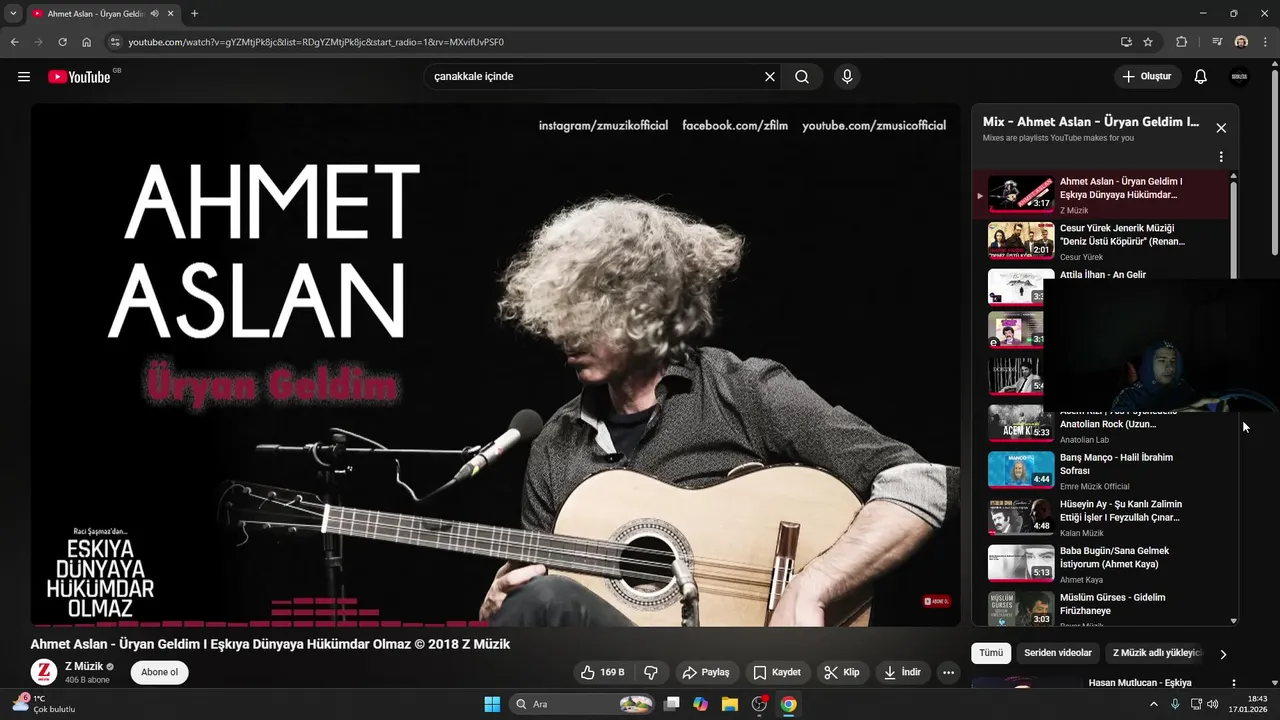Open Copilot from taskbar
This screenshot has width=1280, height=720.
tap(701, 704)
